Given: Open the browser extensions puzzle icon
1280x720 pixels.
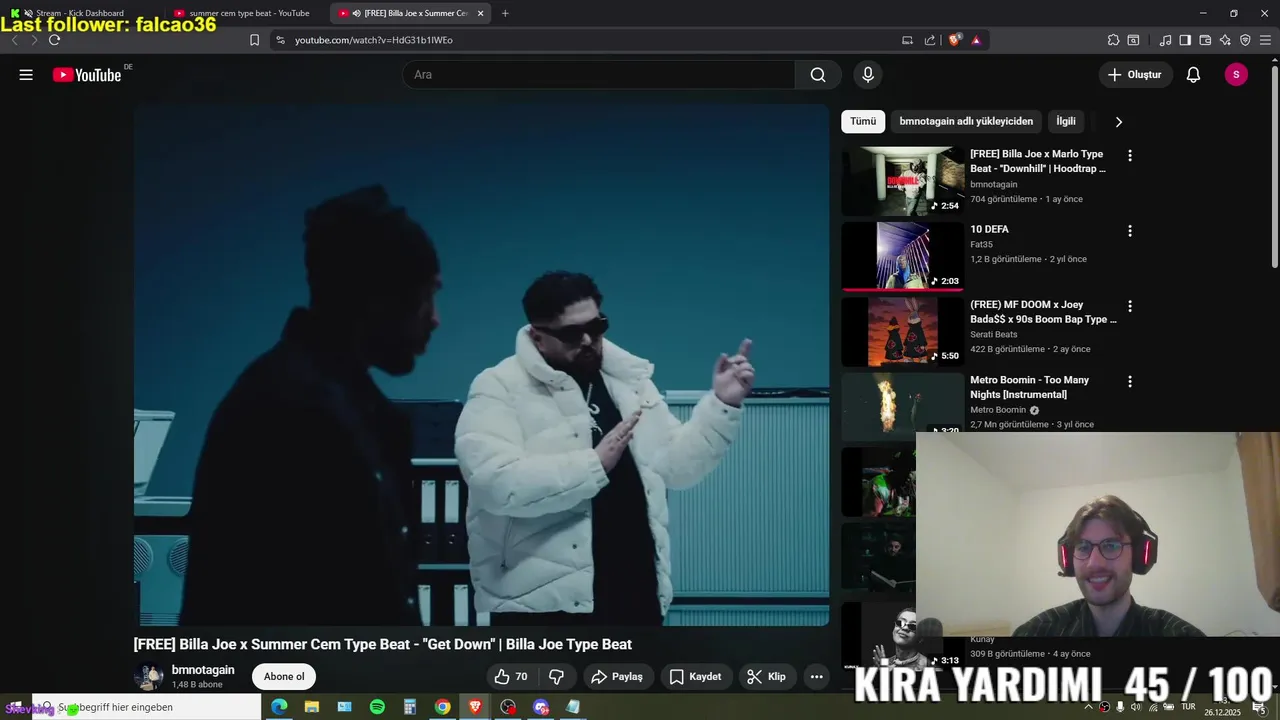Looking at the screenshot, I should tap(1113, 40).
